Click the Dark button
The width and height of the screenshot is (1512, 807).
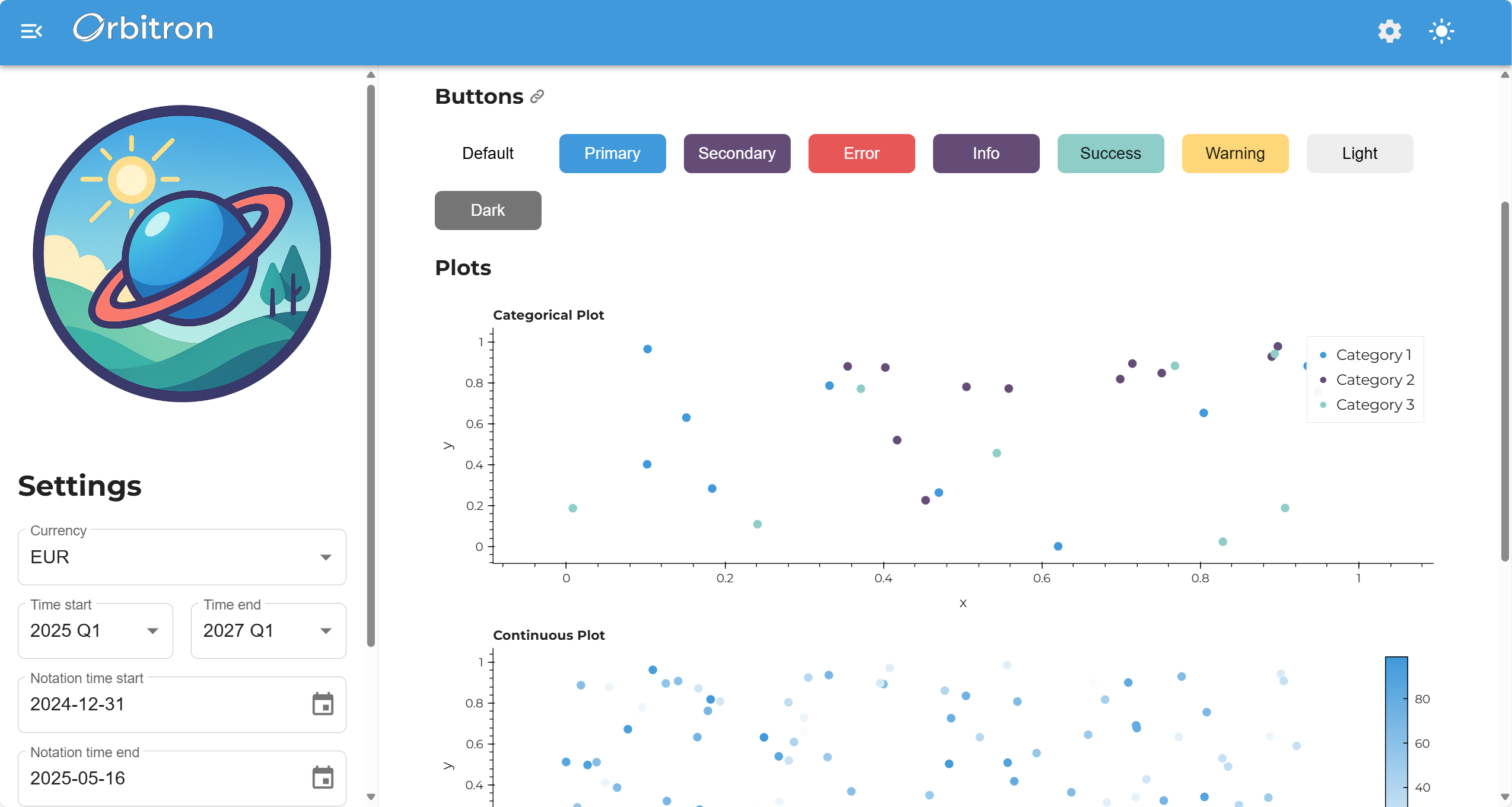coord(488,210)
